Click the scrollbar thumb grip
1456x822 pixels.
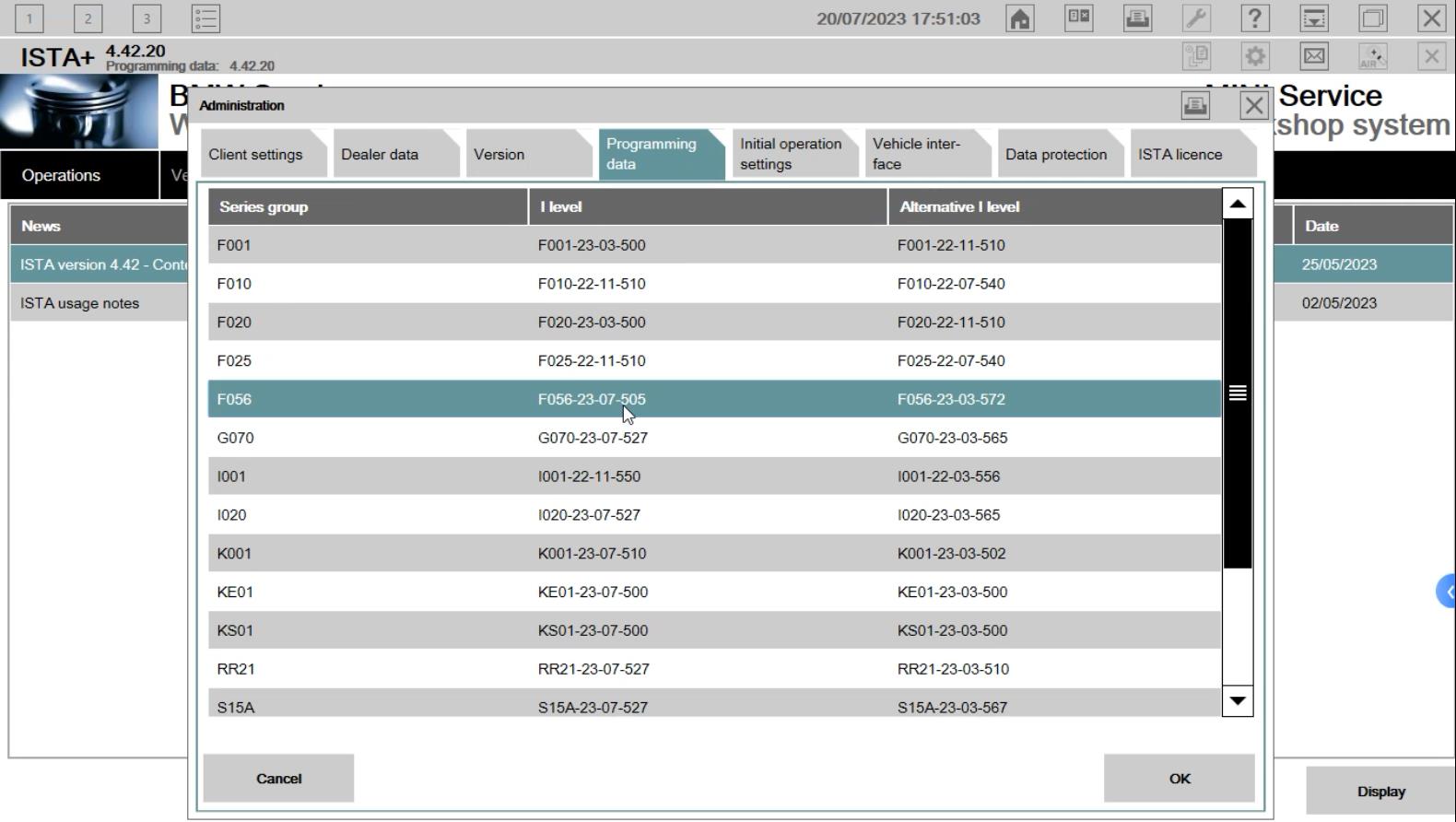pyautogui.click(x=1238, y=393)
